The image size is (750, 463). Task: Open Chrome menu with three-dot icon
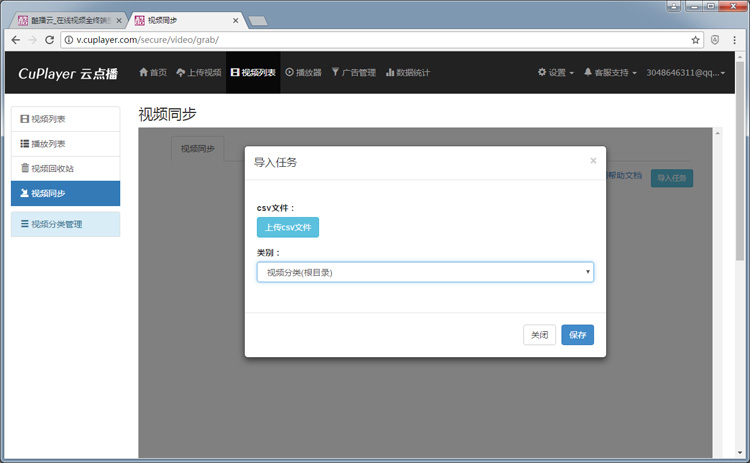(x=735, y=40)
